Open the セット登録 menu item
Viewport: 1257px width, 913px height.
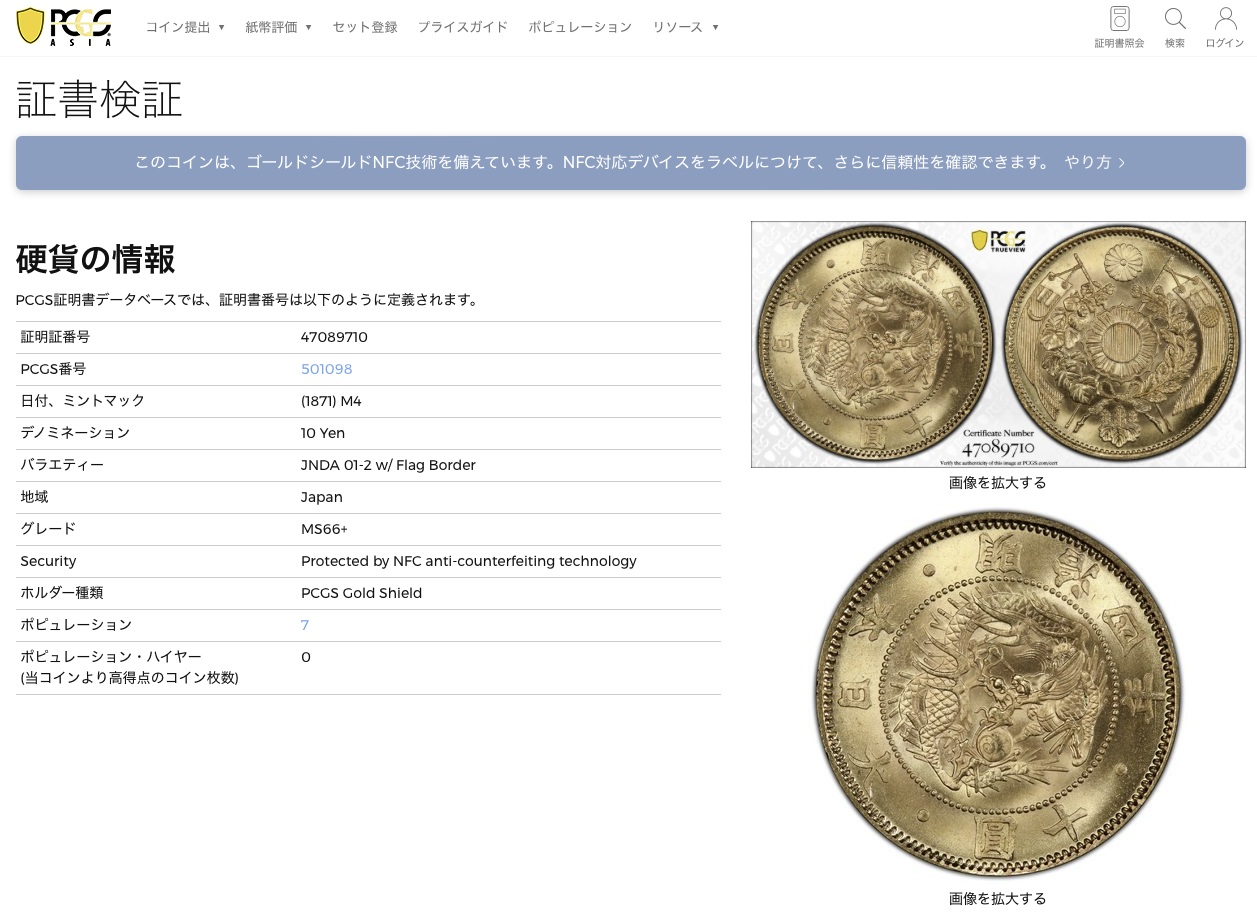point(365,27)
